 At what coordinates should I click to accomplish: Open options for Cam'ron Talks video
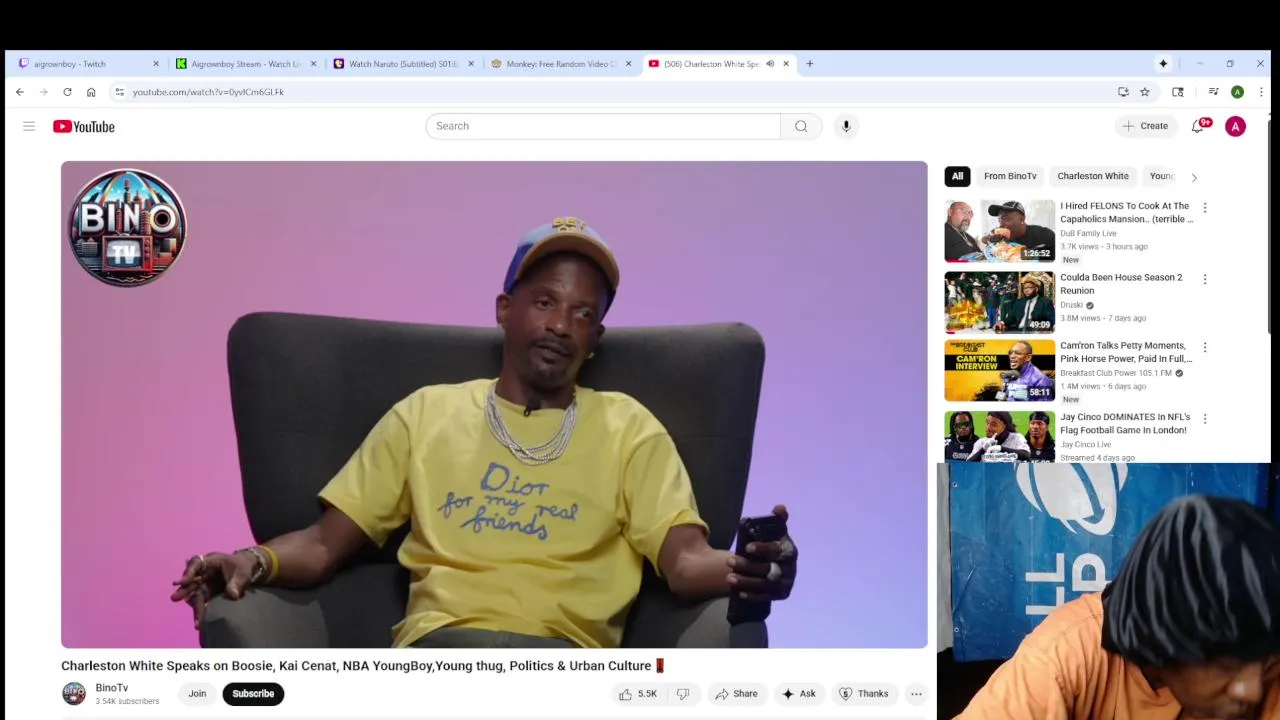tap(1205, 348)
